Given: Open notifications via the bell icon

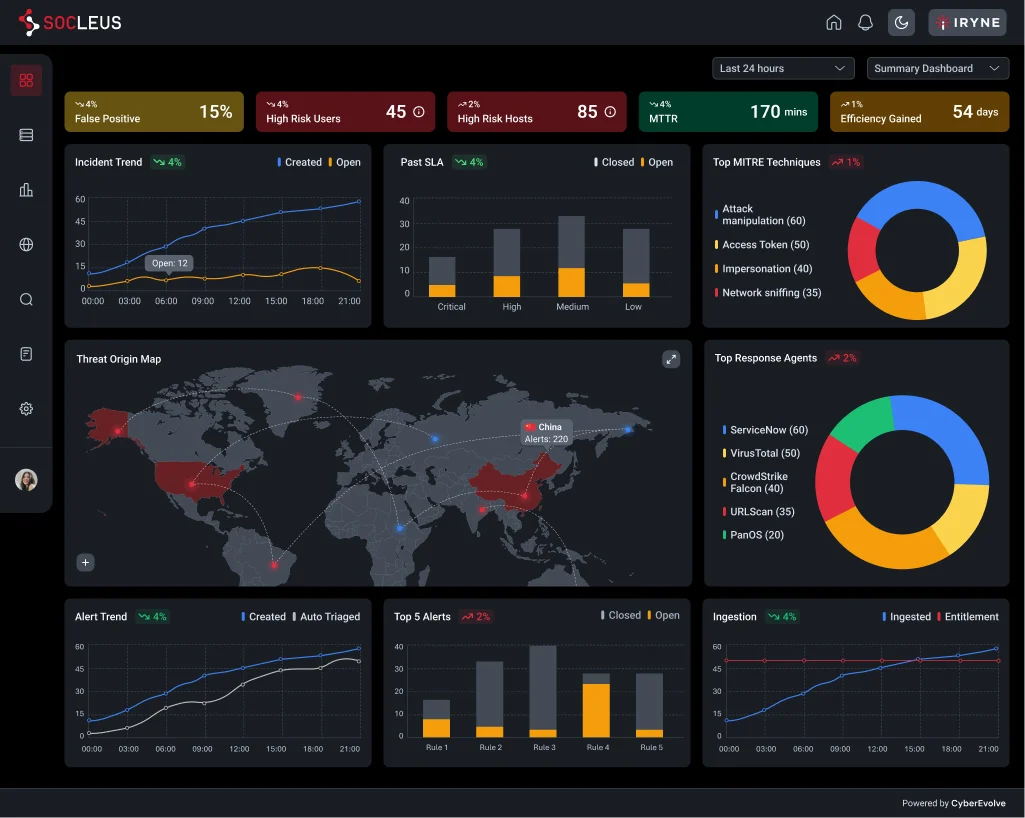Looking at the screenshot, I should (x=865, y=22).
